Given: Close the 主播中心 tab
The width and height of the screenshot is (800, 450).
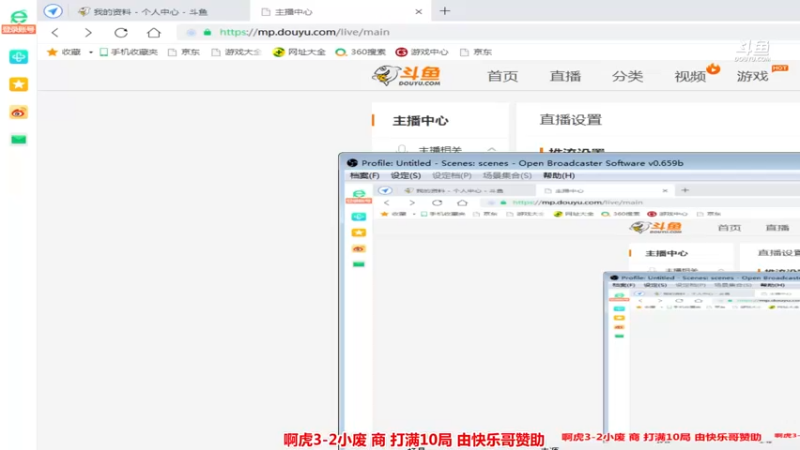Looking at the screenshot, I should (418, 11).
